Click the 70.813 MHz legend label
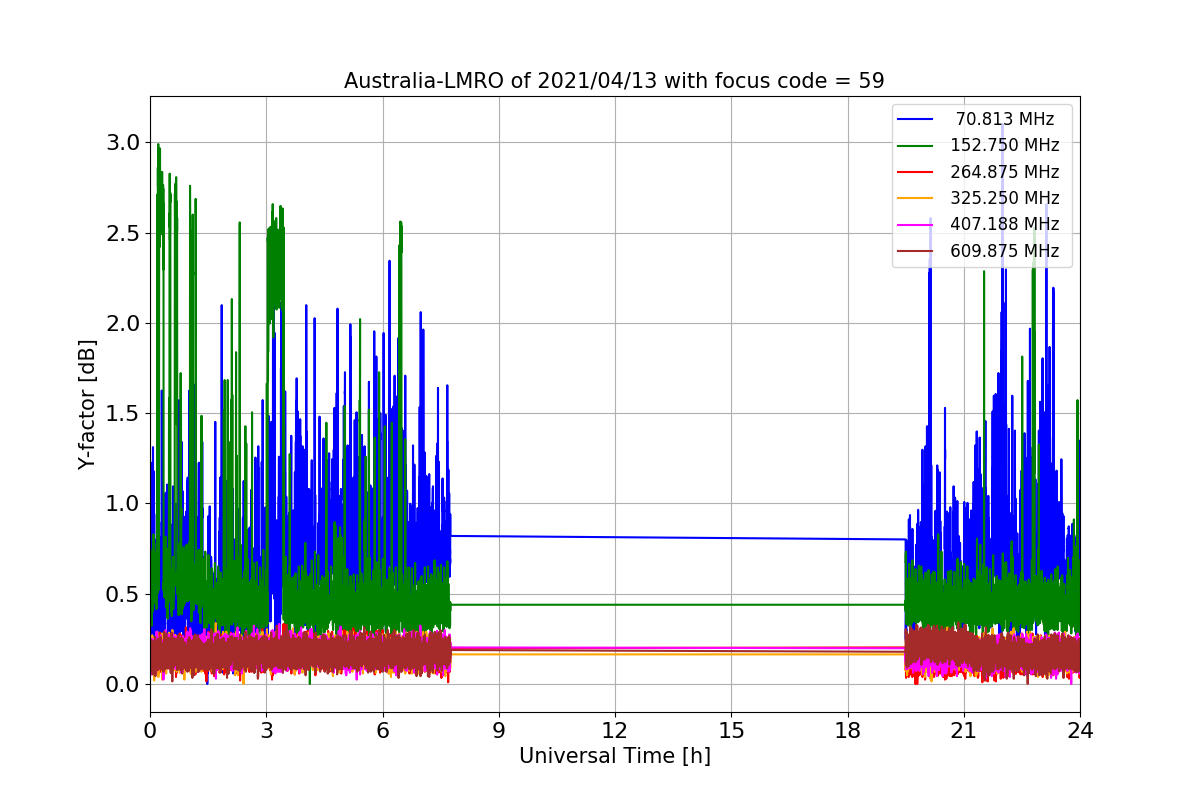Screen dimensions: 1200x800 tap(1005, 119)
